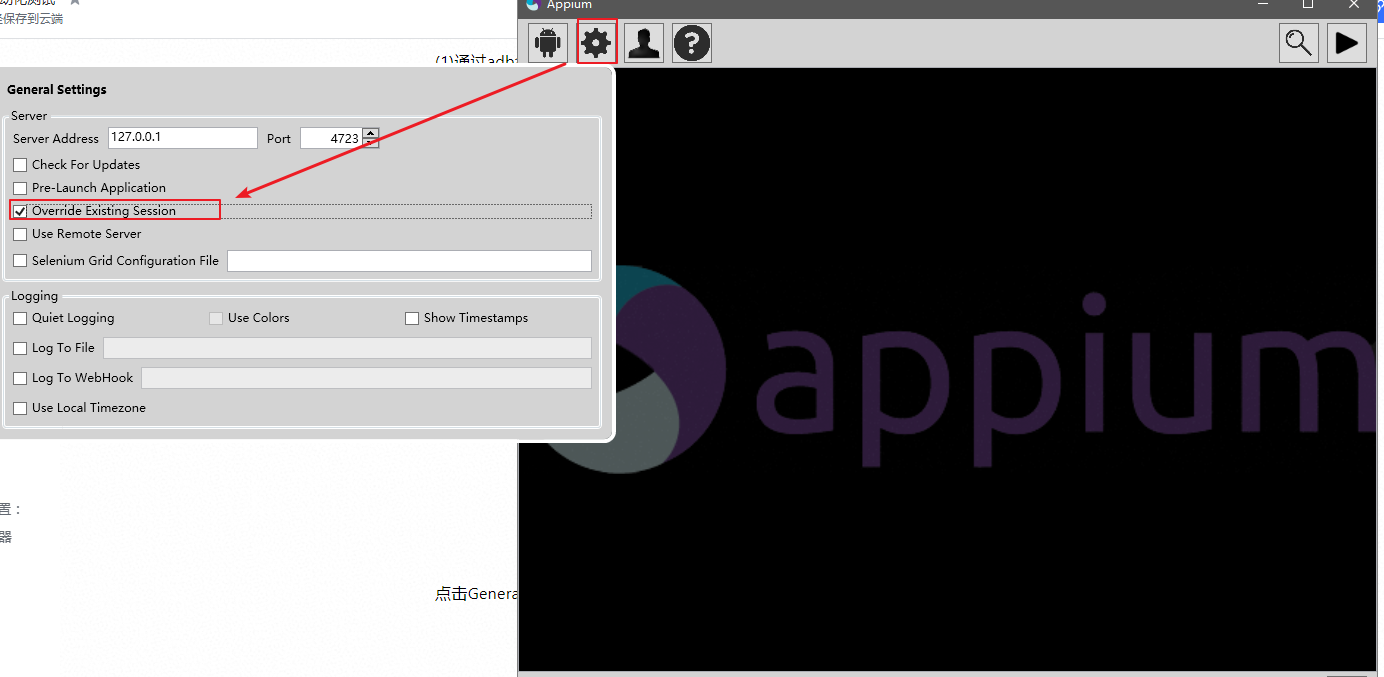Edit the Port number field
1384x677 pixels.
(x=331, y=138)
